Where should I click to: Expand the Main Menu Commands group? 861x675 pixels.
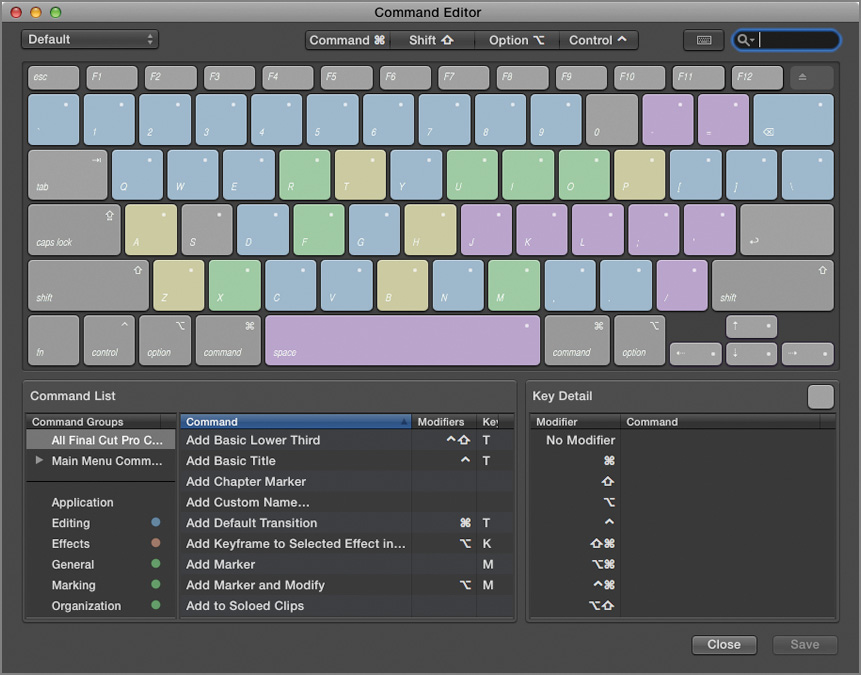tap(39, 460)
